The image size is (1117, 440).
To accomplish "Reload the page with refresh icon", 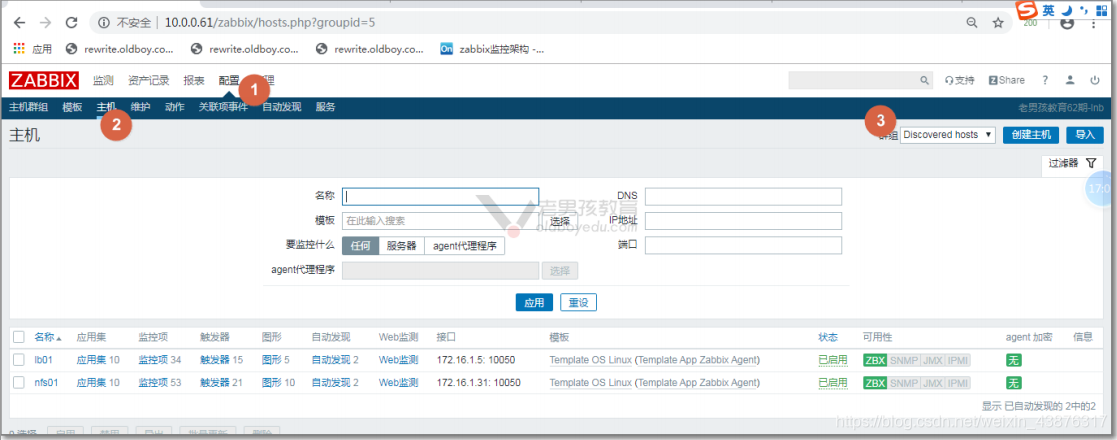I will [x=71, y=23].
